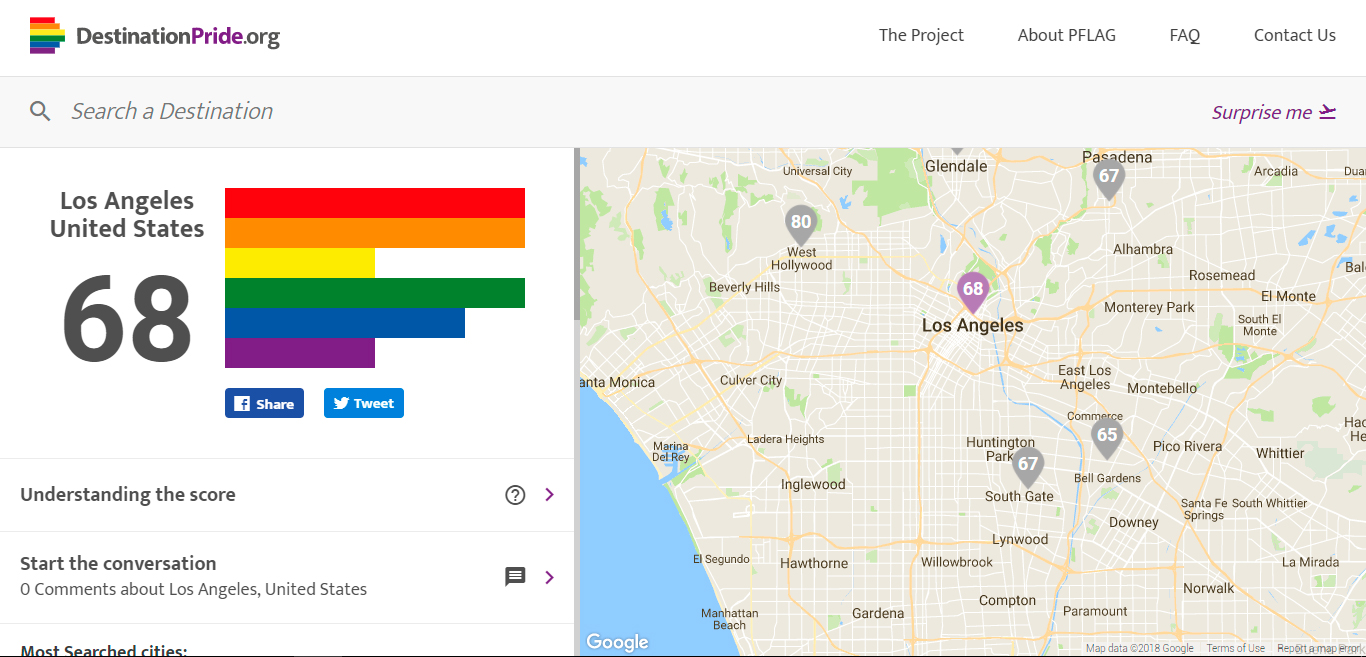The image size is (1366, 657).
Task: Click the yellow bar of the flag
Action: (300, 263)
